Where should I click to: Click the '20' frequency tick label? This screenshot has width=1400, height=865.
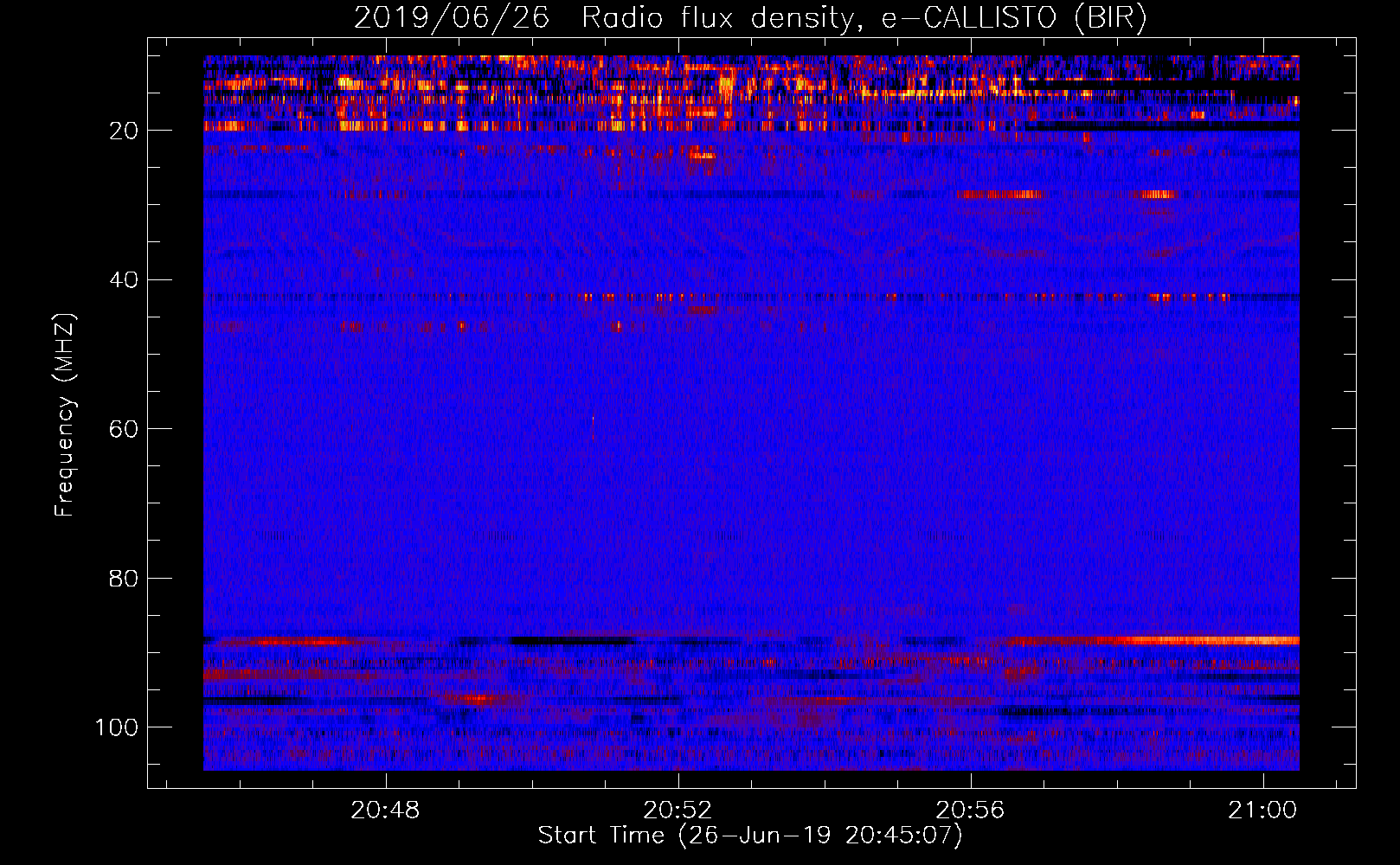tap(125, 131)
